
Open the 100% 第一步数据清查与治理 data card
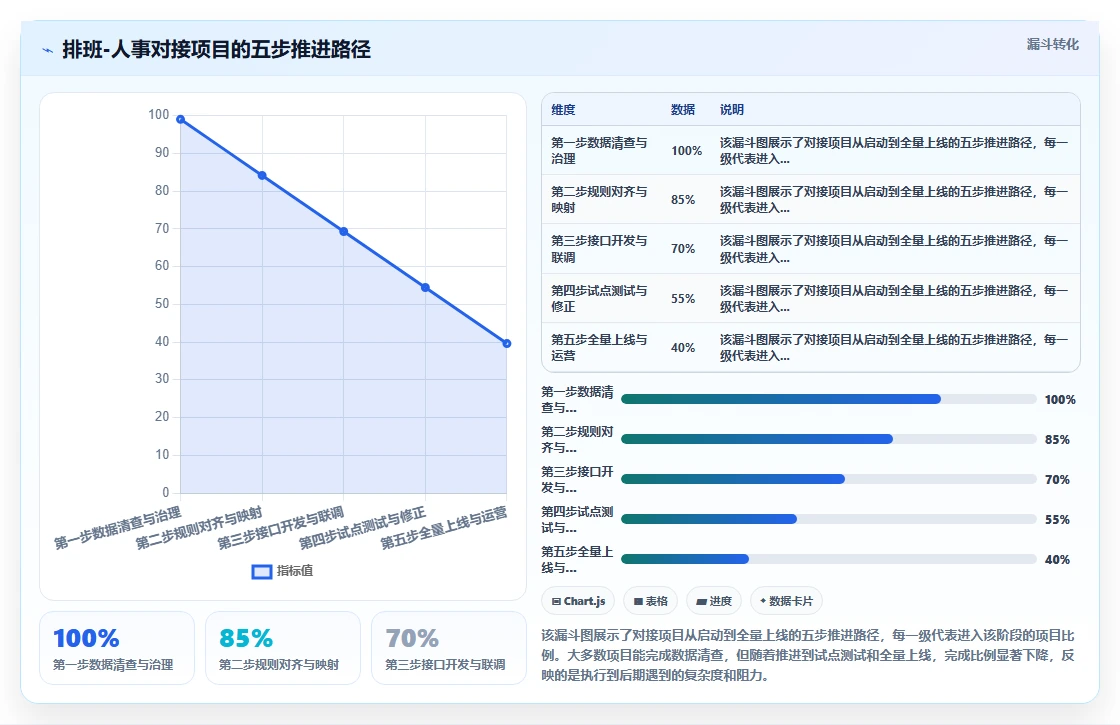tap(117, 648)
